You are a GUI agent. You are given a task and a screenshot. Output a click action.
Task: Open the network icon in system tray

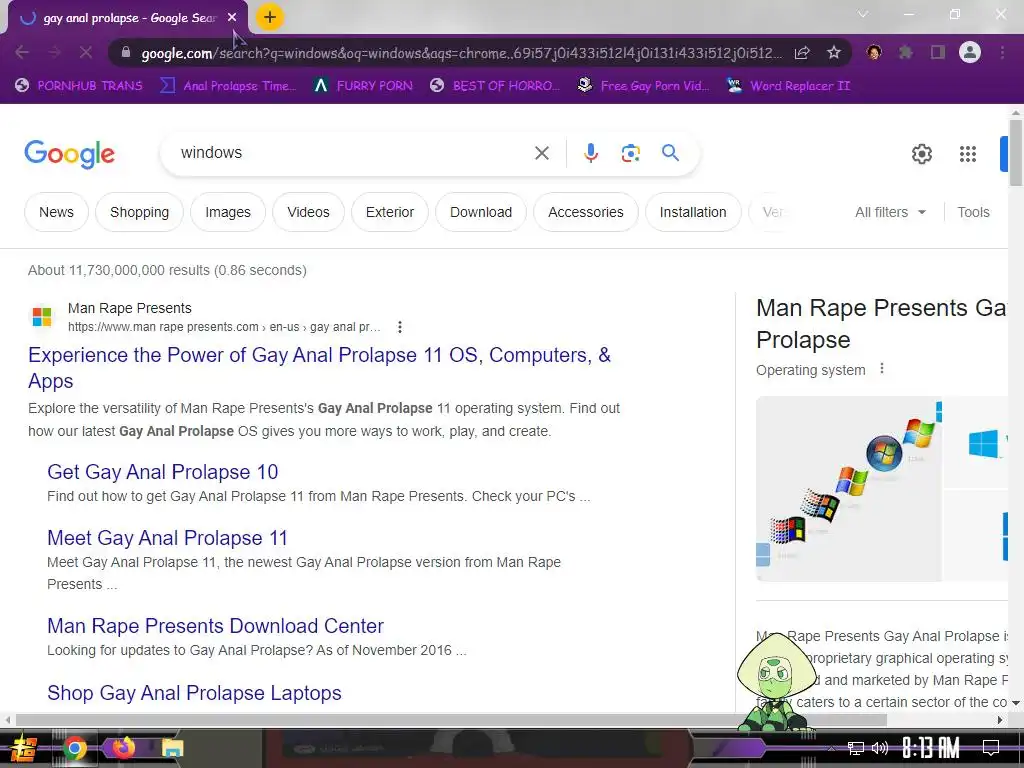pos(856,748)
